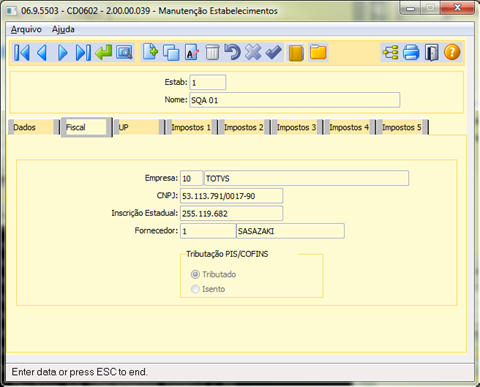Open the hierarchy tree icon
Screen dimensions: 480x387
pyautogui.click(x=390, y=53)
